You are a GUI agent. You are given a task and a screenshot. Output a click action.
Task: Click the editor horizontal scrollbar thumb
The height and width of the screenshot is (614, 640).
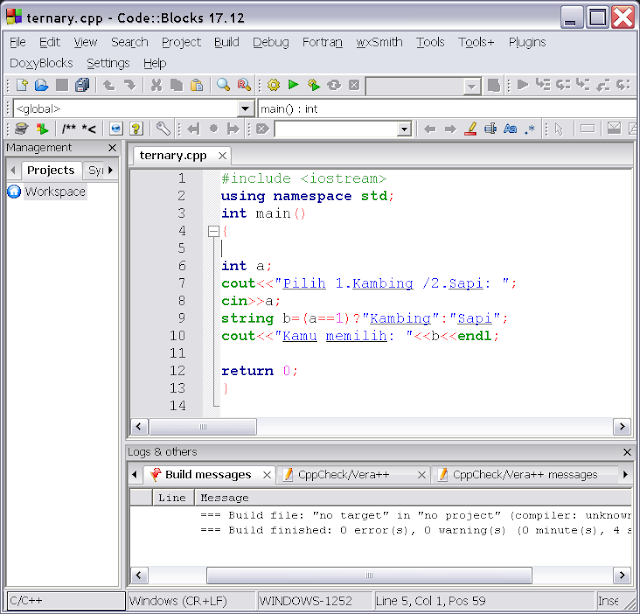pyautogui.click(x=203, y=427)
